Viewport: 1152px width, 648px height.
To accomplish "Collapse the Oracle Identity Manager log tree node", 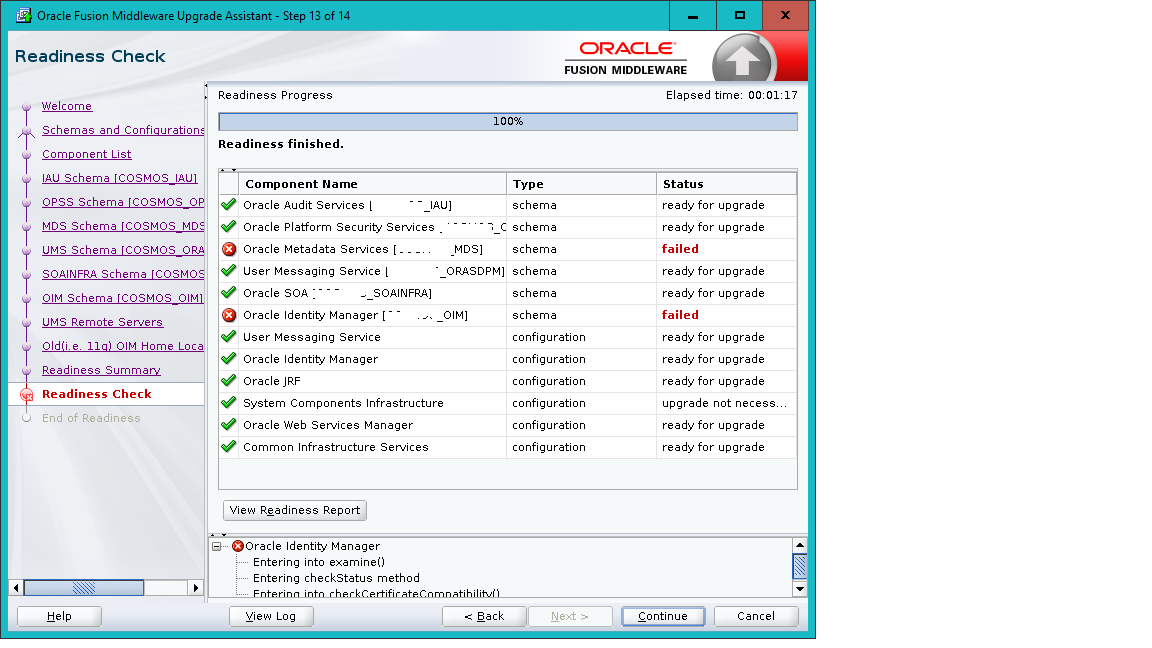I will [x=217, y=546].
